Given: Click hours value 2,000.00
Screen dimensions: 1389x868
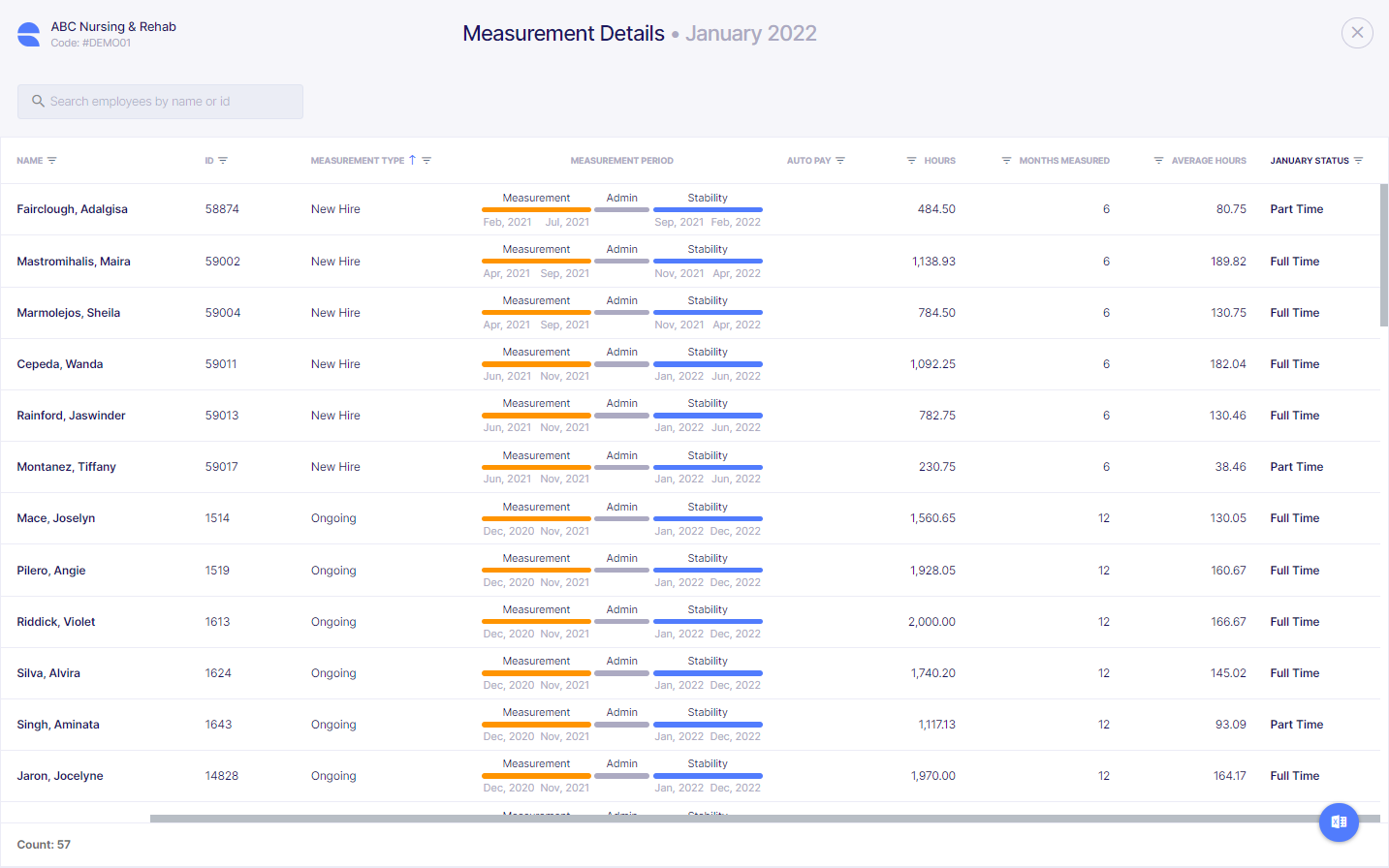Looking at the screenshot, I should 931,622.
